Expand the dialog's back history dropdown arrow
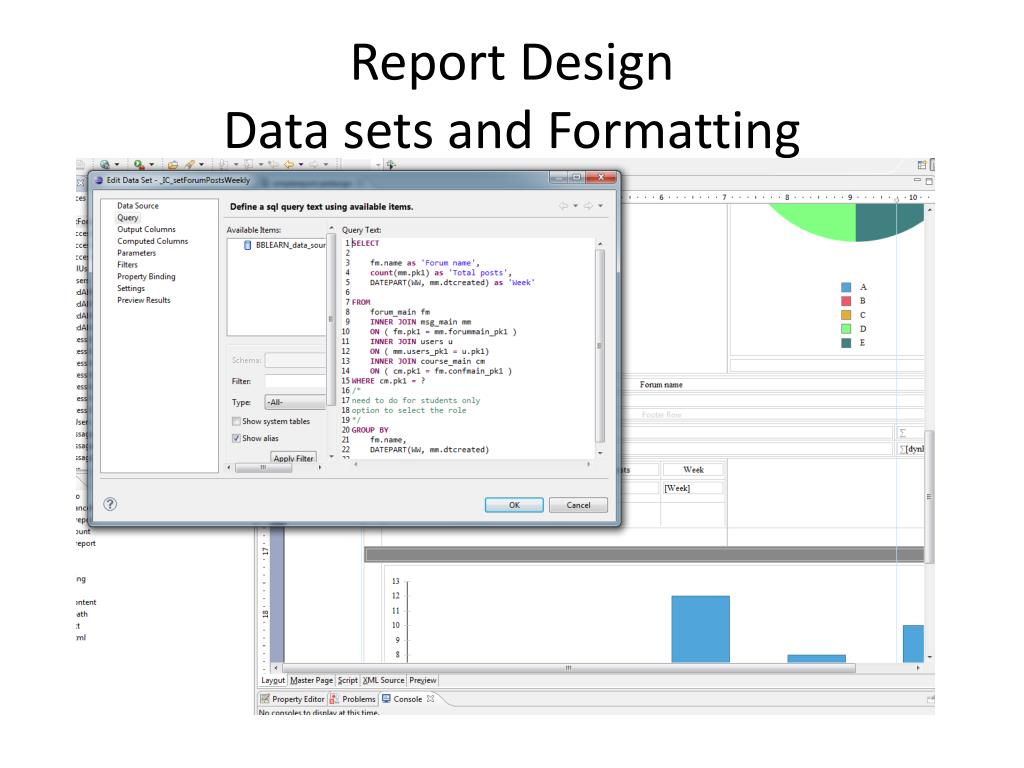Viewport: 1024px width, 768px height. coord(575,206)
